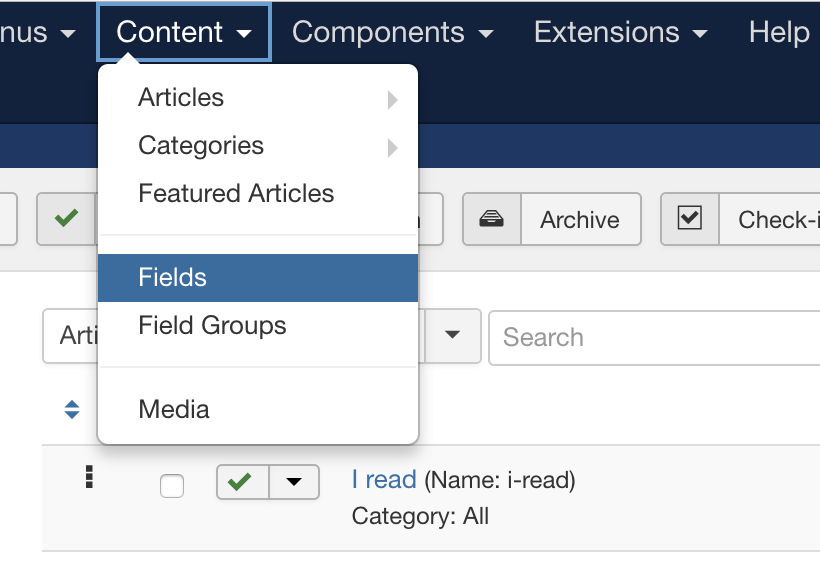The height and width of the screenshot is (570, 820).
Task: Click into the Search input field
Action: 654,337
